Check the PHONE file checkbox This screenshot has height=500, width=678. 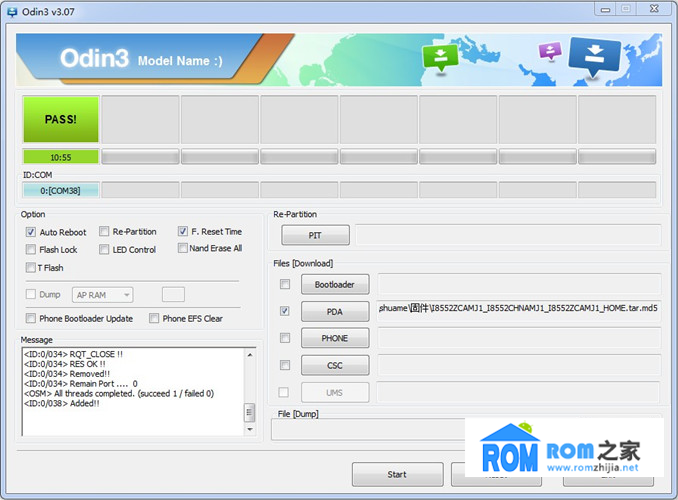(x=285, y=338)
